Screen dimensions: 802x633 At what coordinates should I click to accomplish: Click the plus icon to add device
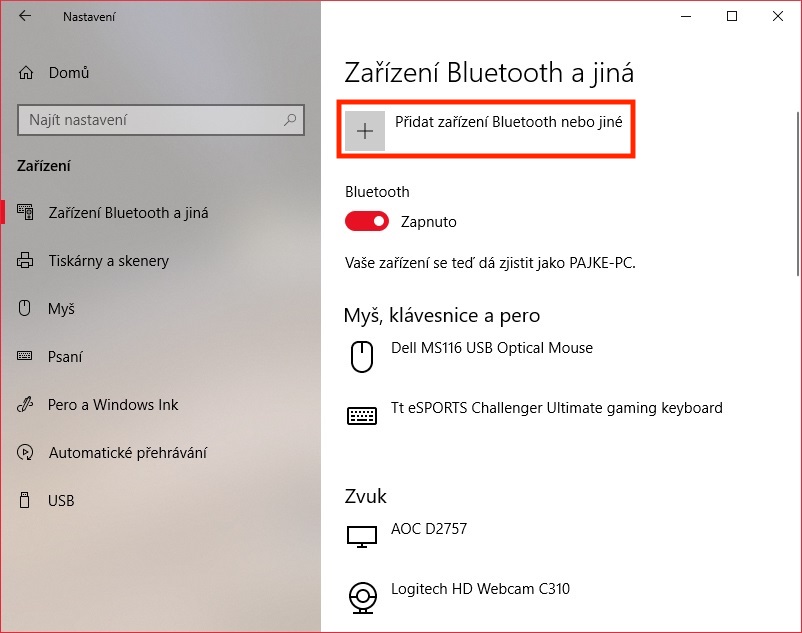365,131
